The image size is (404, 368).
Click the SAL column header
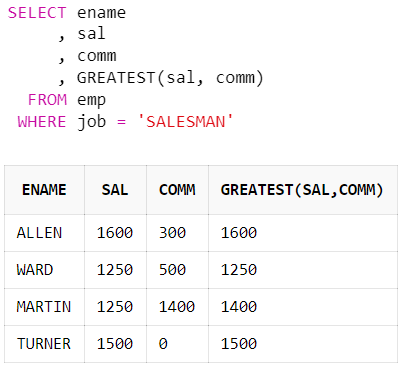coord(115,190)
